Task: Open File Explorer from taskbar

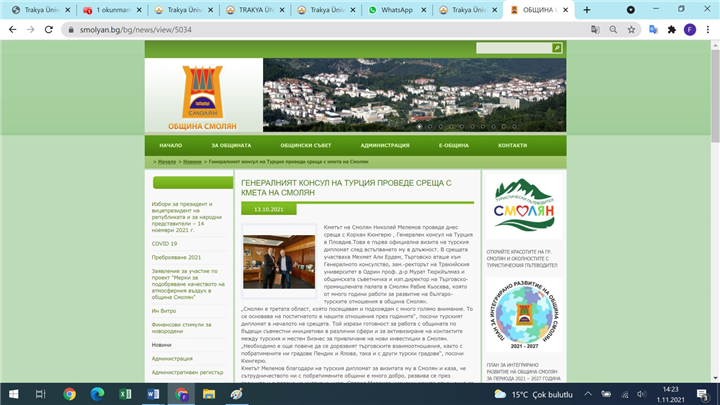Action: (x=209, y=394)
